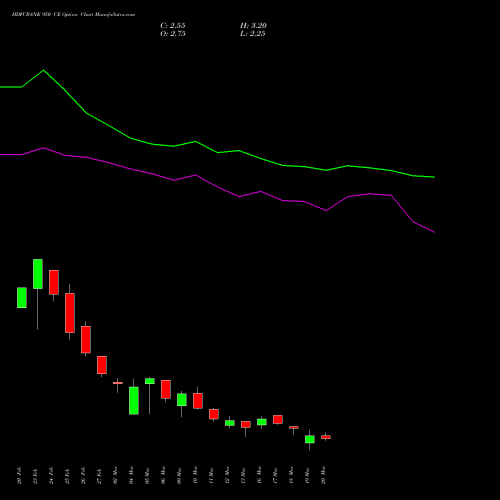Select the red candle for 27 Feb
This screenshot has height=500, width=500.
point(102,365)
